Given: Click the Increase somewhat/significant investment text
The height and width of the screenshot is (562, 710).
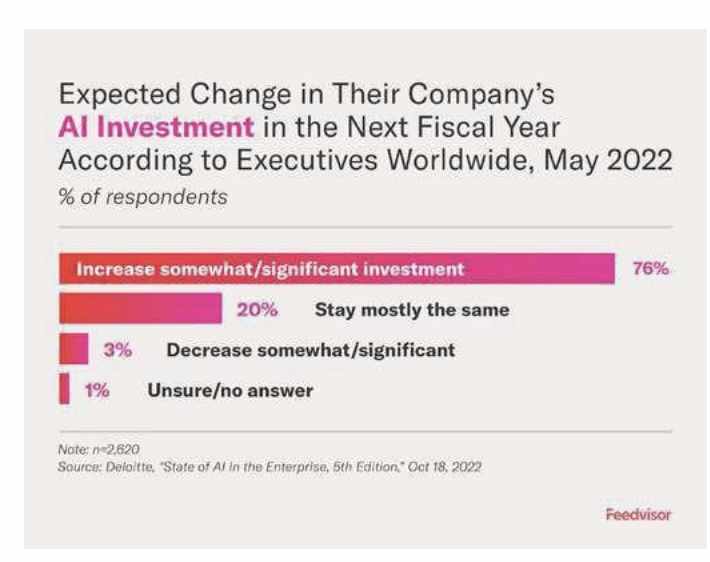Looking at the screenshot, I should [270, 269].
